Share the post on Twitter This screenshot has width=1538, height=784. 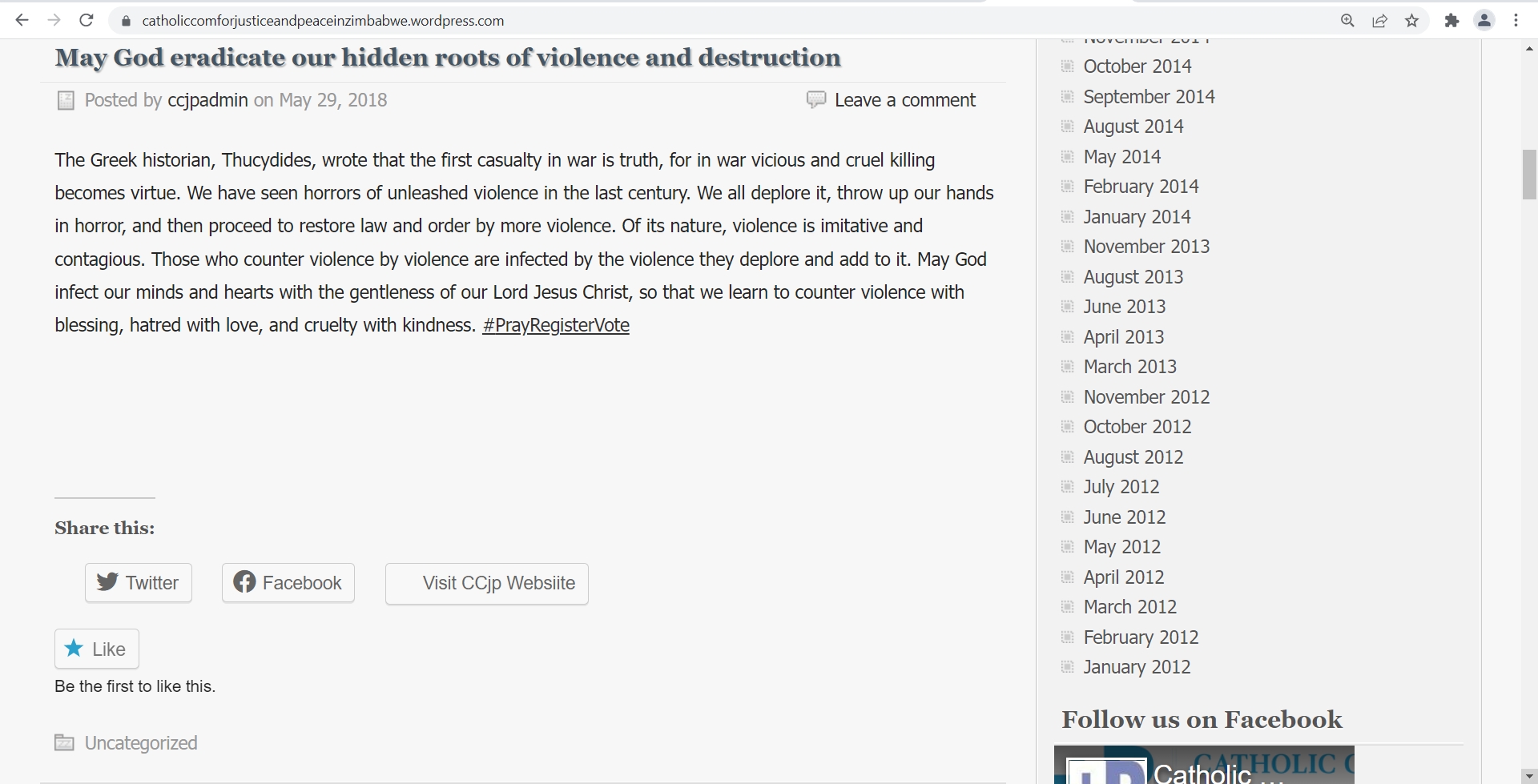(x=139, y=582)
